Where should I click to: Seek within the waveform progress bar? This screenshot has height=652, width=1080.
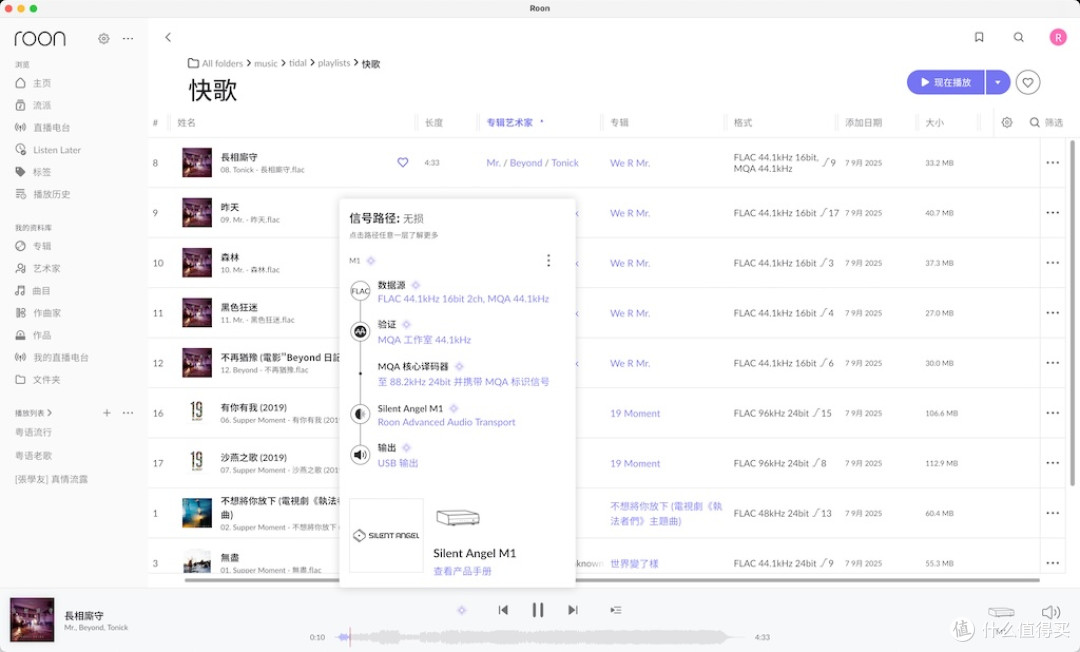(539, 637)
